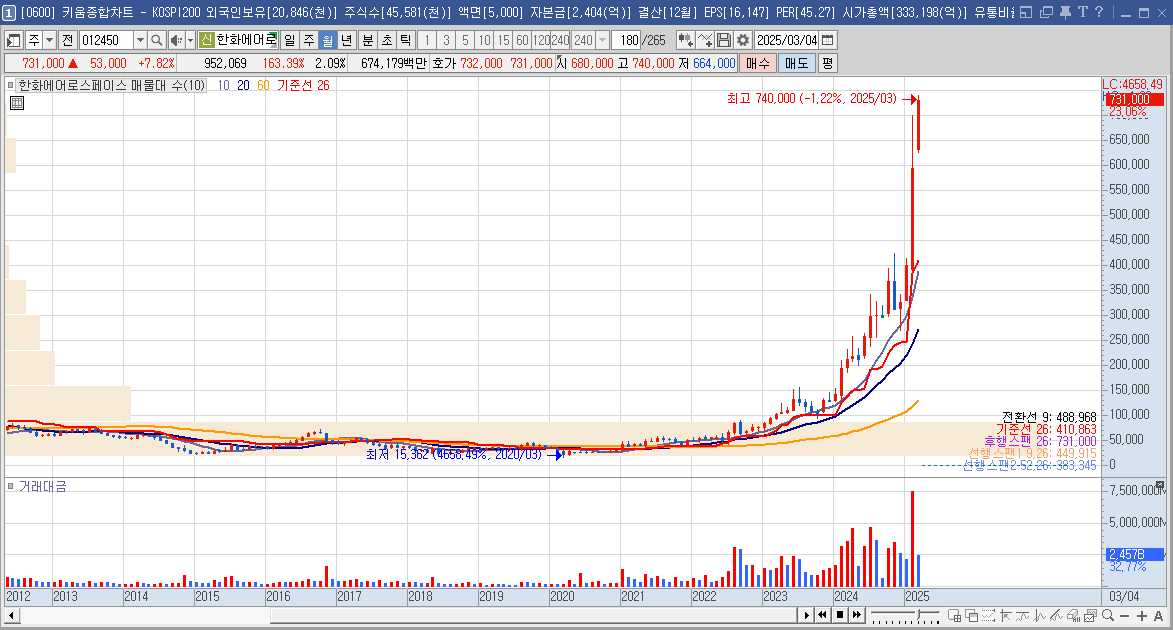Add a candlestick chart with the chart-plus icon
The height and width of the screenshot is (630, 1173).
685,40
